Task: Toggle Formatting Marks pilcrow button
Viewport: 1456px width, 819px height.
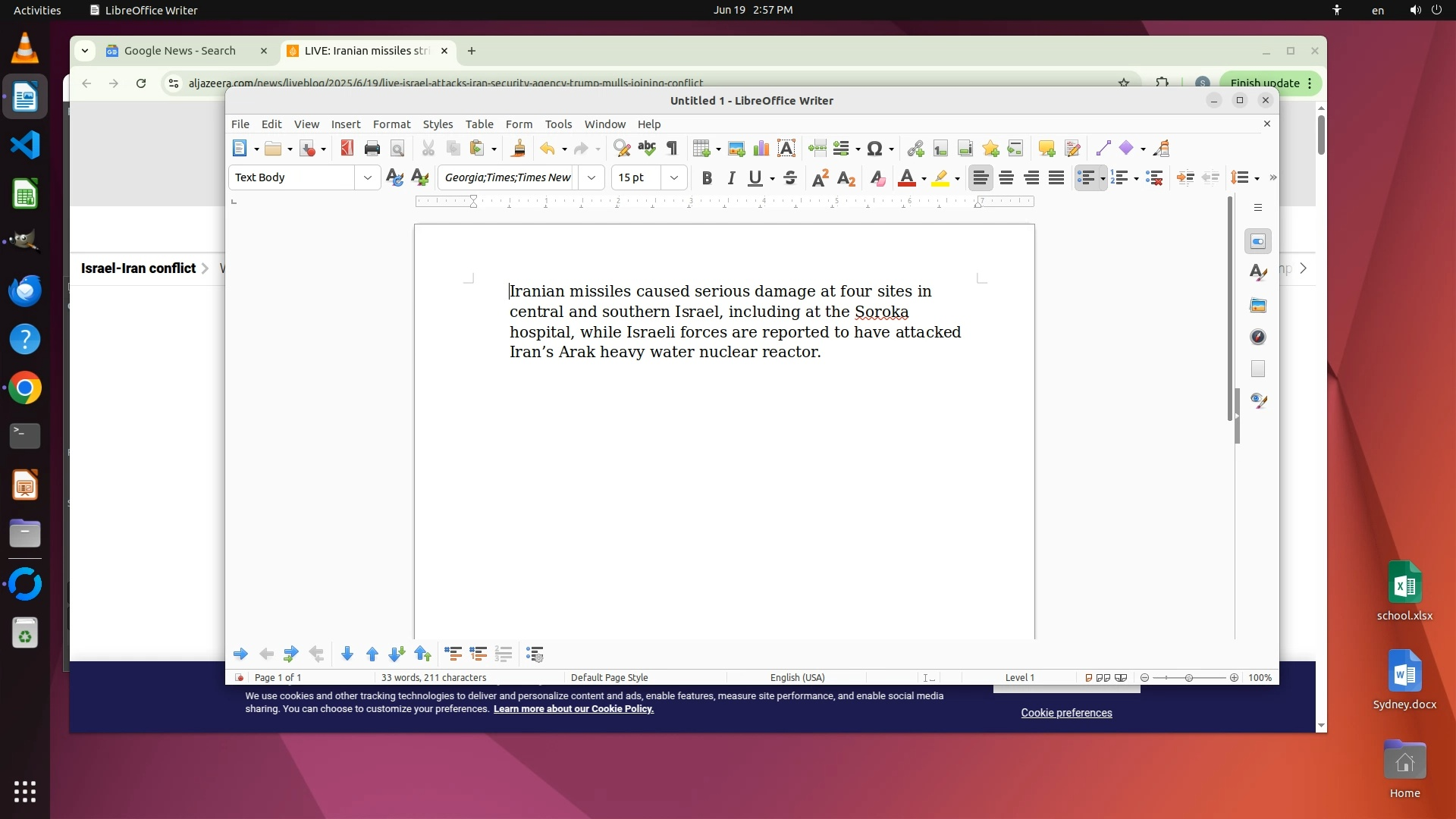Action: pyautogui.click(x=672, y=149)
